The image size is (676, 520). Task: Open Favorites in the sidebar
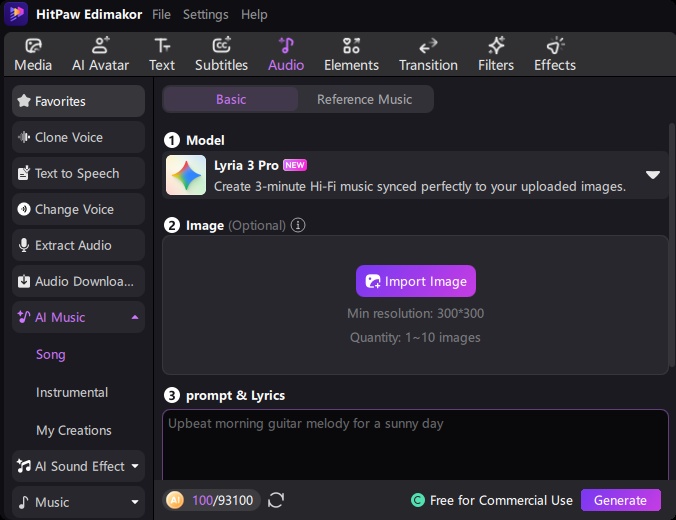pos(78,101)
